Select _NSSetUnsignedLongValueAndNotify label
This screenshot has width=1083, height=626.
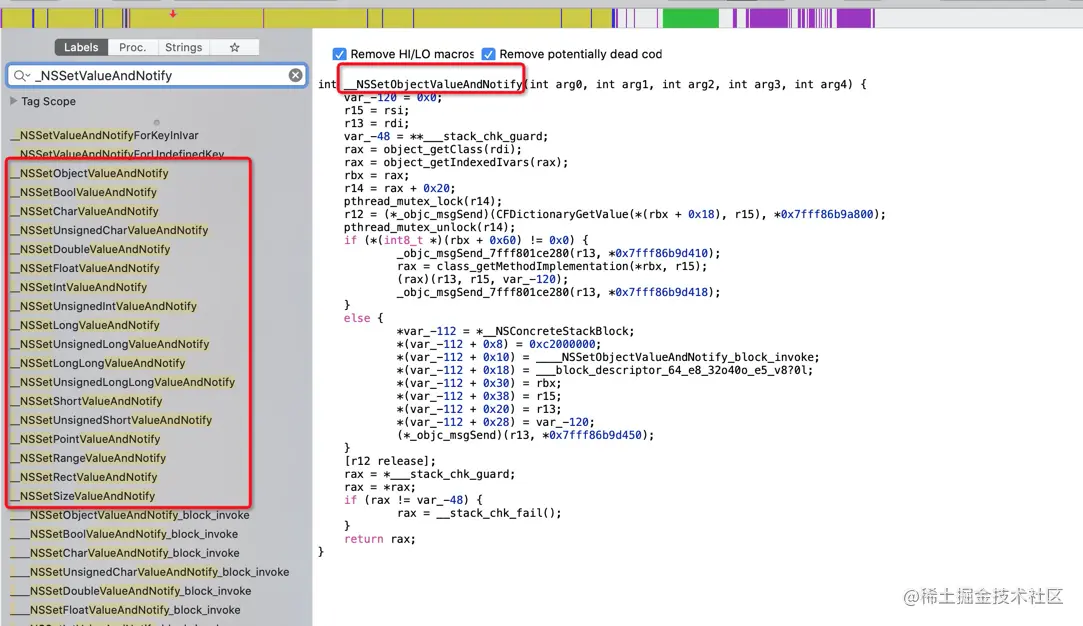pyautogui.click(x=110, y=344)
